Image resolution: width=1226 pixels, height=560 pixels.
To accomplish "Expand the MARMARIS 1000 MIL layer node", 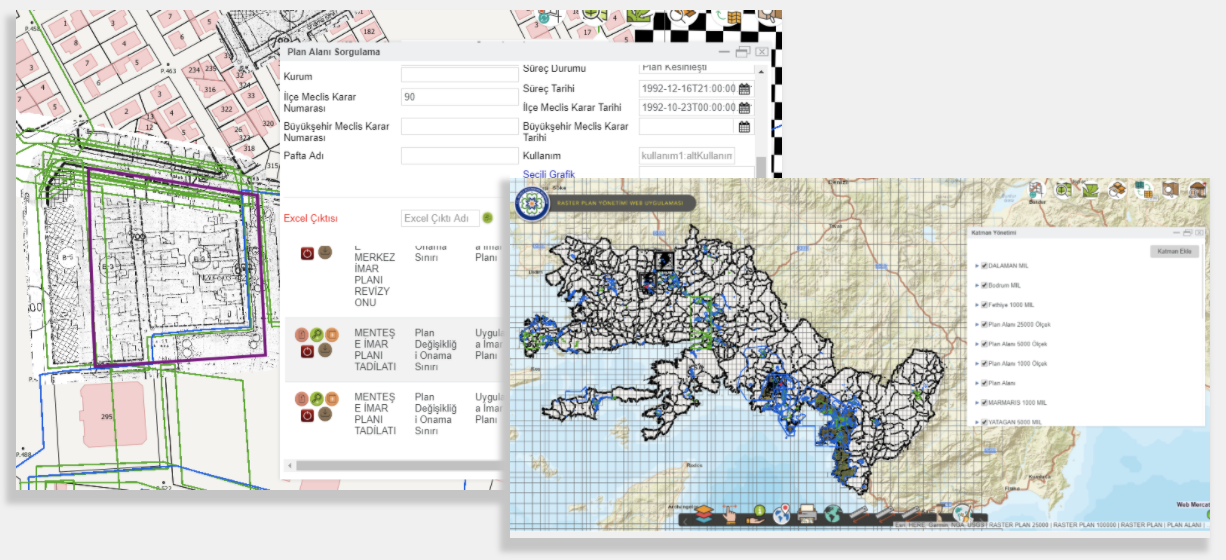I will tap(977, 403).
